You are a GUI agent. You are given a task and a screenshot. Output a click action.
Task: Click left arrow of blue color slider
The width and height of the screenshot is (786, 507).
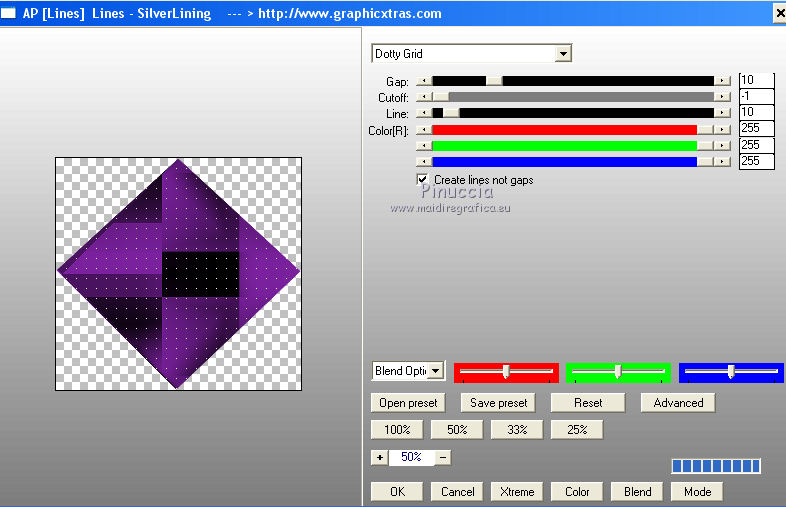point(424,161)
